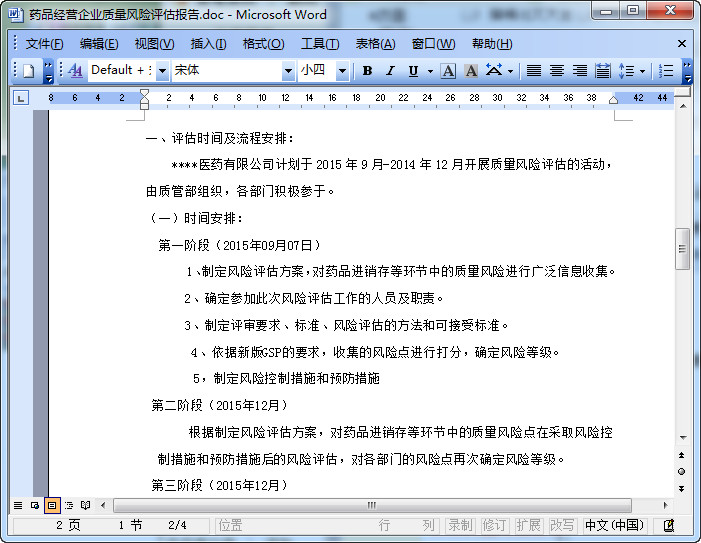Open the 编辑(E) menu
The image size is (701, 543).
click(x=99, y=44)
